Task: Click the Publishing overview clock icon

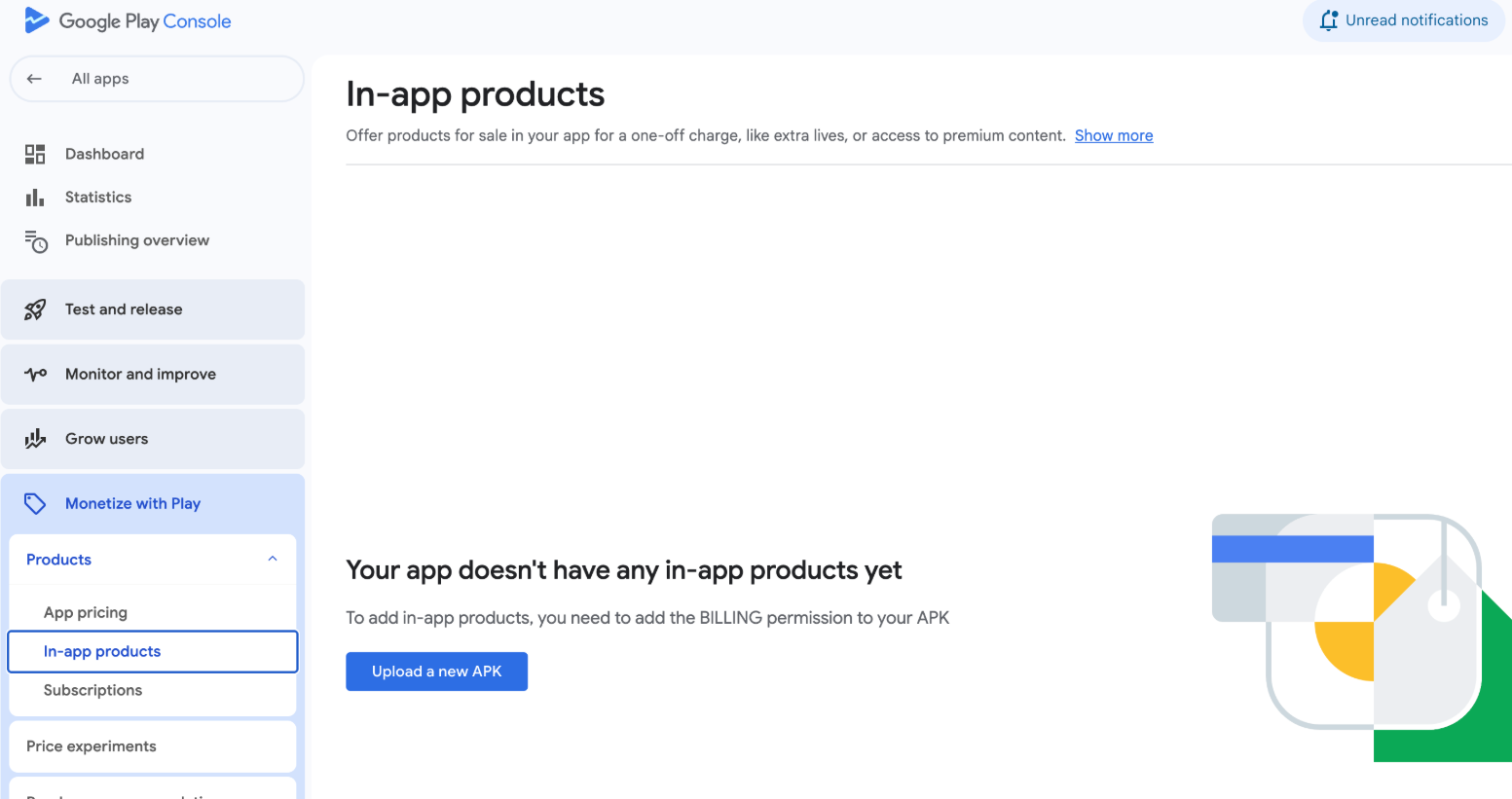Action: (35, 240)
